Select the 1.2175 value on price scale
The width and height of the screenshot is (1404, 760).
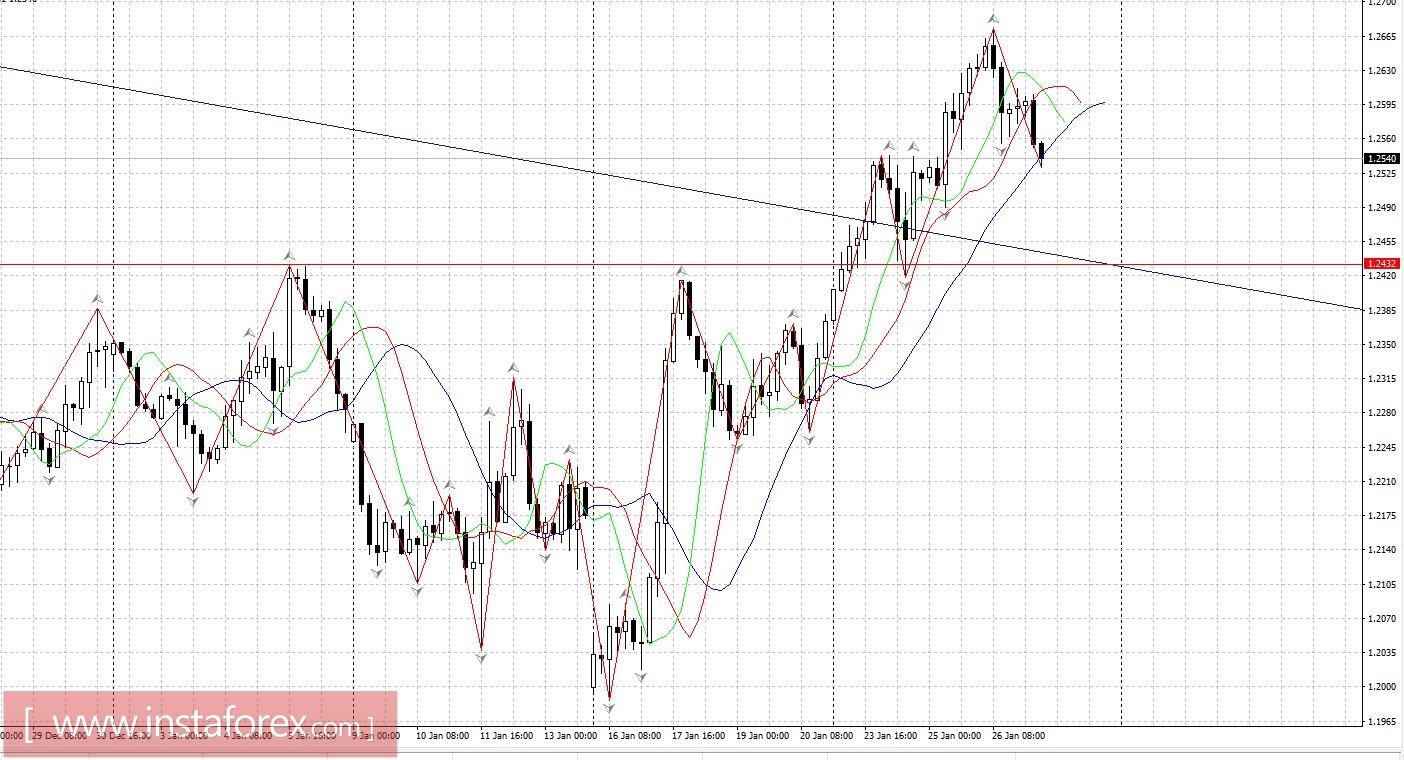1382,516
